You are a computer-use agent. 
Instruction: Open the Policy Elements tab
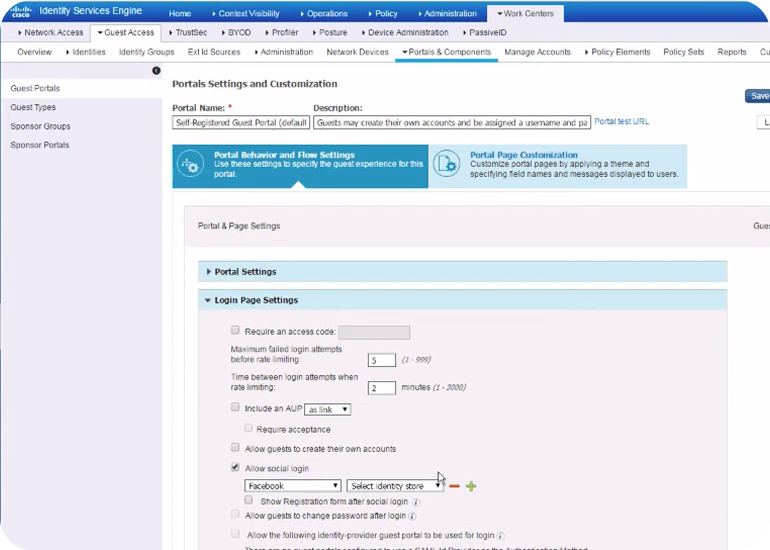point(617,52)
